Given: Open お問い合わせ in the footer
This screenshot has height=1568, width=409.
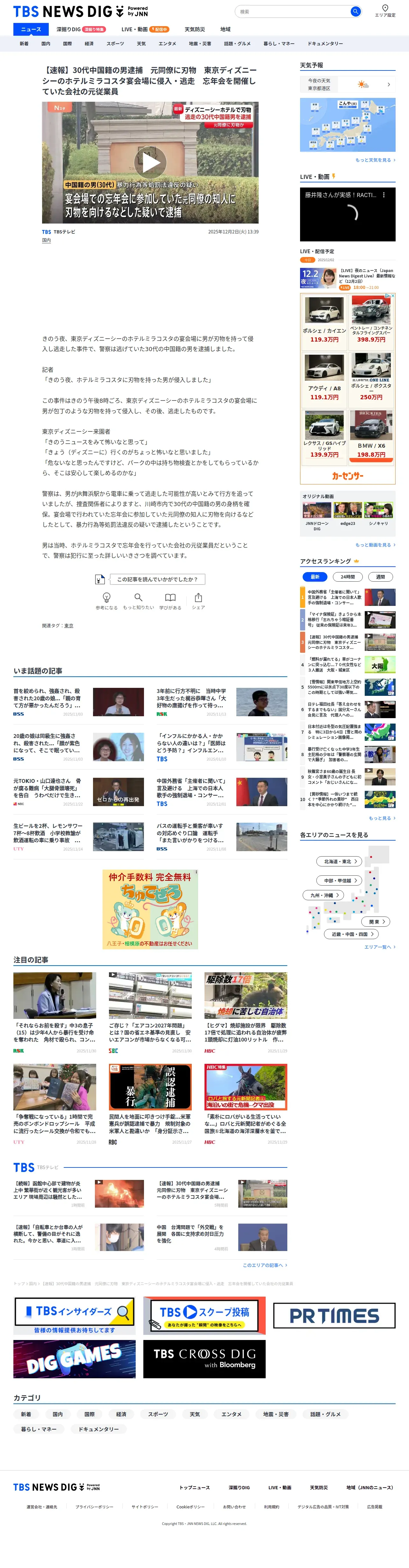Looking at the screenshot, I should tap(234, 1506).
